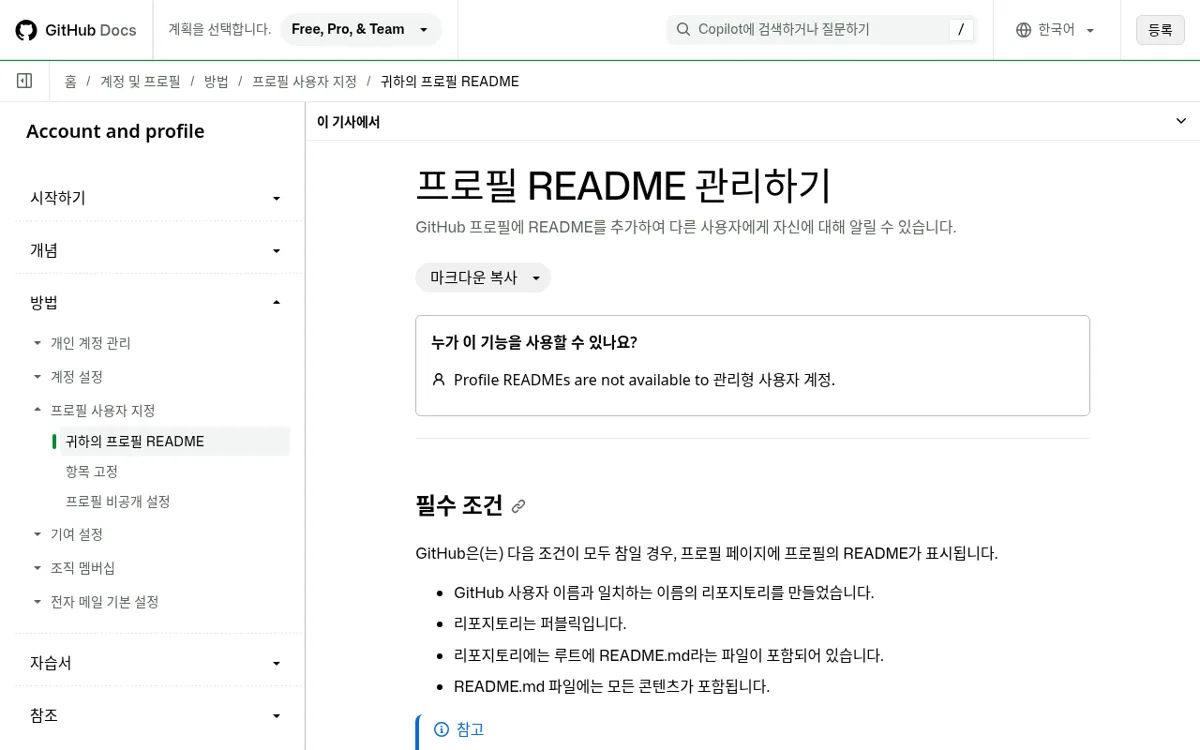This screenshot has width=1200, height=750.
Task: Click the info icon next to 참고
Action: coord(441,729)
